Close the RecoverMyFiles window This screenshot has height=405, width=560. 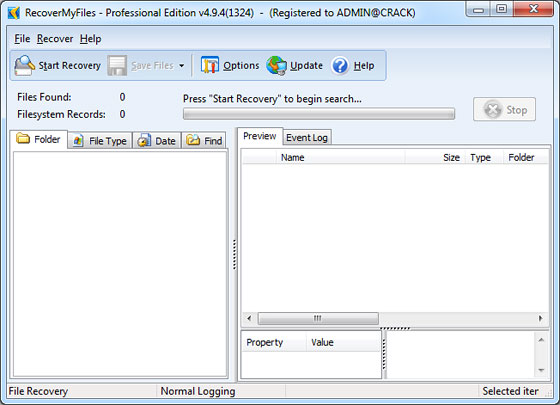click(533, 9)
